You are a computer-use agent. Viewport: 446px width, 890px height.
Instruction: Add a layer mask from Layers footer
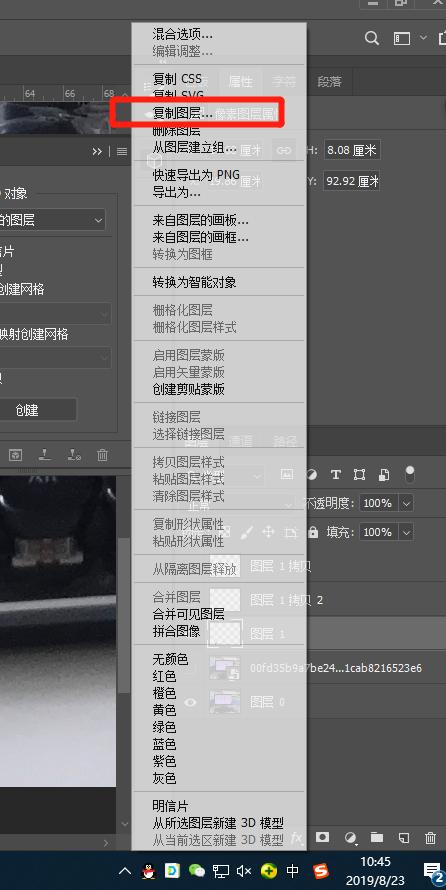[x=323, y=837]
